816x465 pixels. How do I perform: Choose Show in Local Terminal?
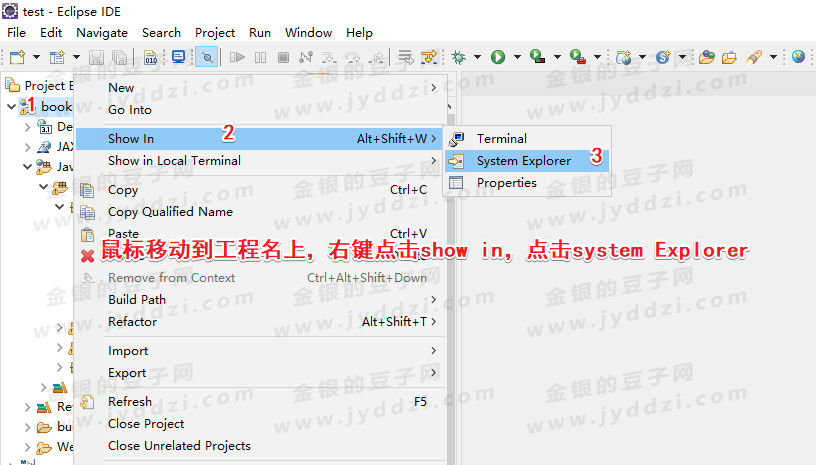coord(260,161)
